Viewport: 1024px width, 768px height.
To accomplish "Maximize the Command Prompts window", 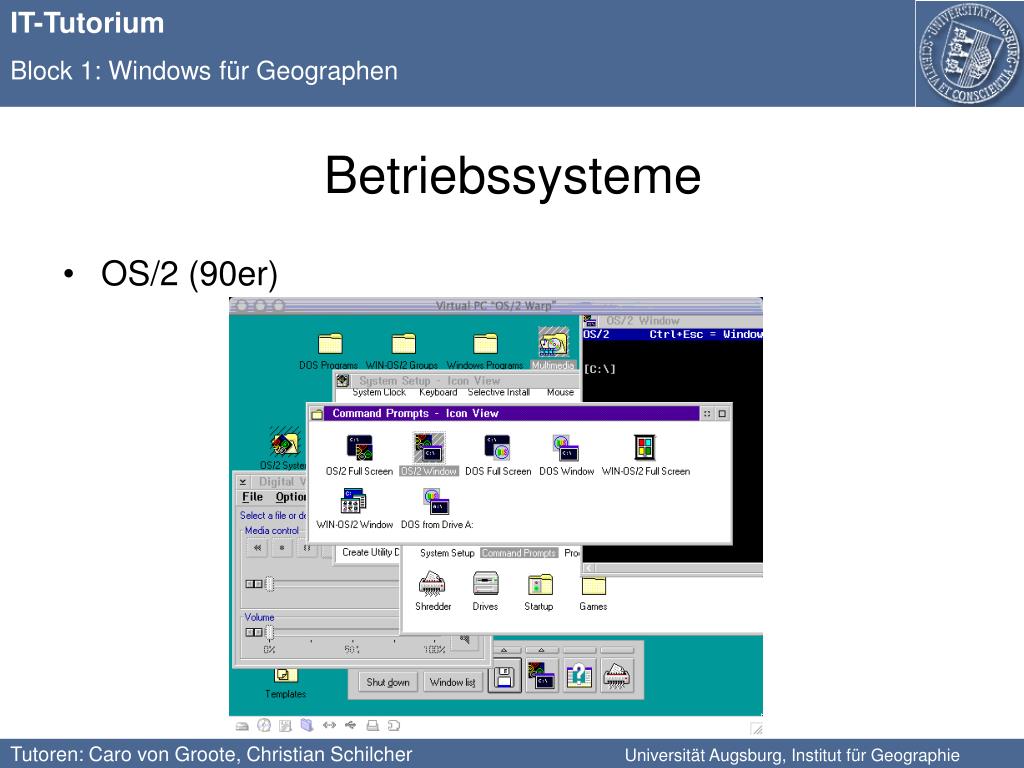I will coord(722,413).
